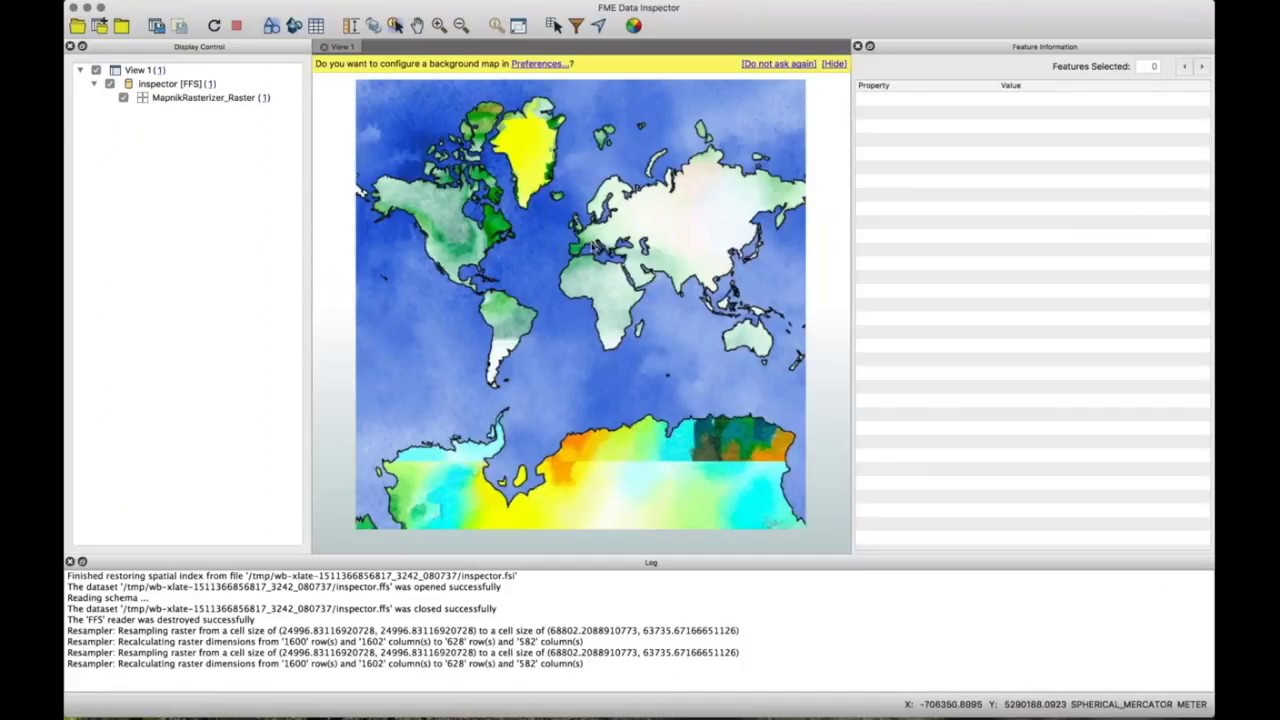This screenshot has width=1280, height=720.
Task: Toggle the MapnikRasterizer_Raster layer checkbox
Action: click(x=123, y=98)
